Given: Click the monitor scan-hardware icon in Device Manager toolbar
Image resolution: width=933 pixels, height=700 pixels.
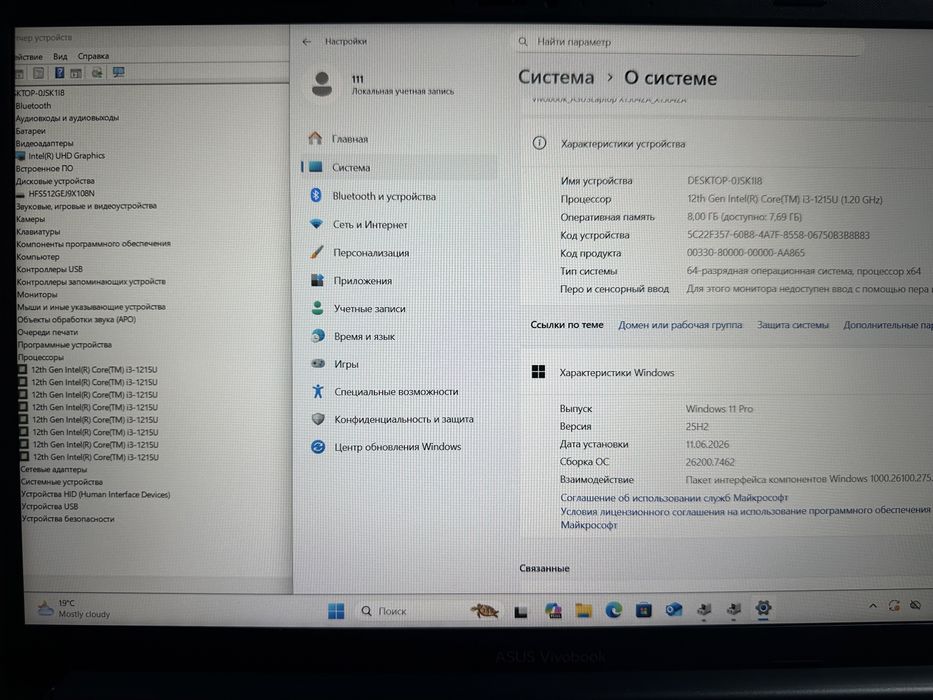Looking at the screenshot, I should tap(119, 73).
